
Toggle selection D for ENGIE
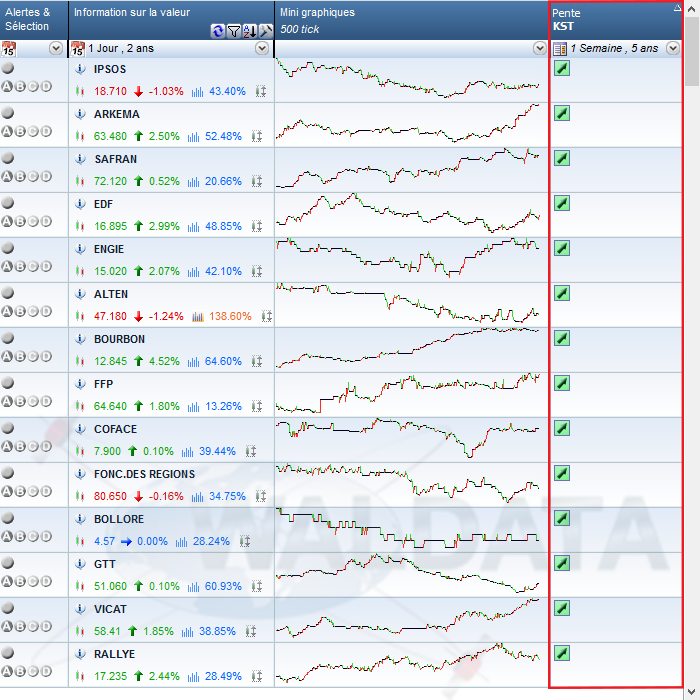(46, 266)
